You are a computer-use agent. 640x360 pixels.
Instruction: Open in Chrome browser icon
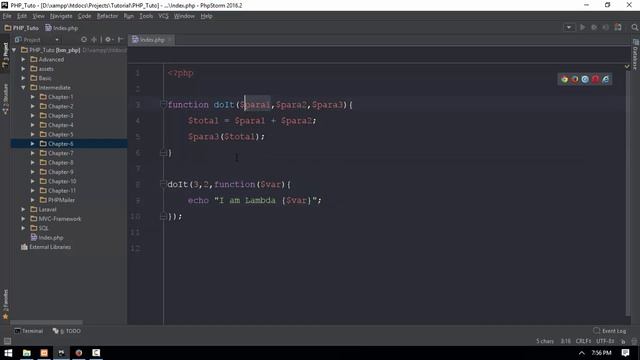pos(564,79)
